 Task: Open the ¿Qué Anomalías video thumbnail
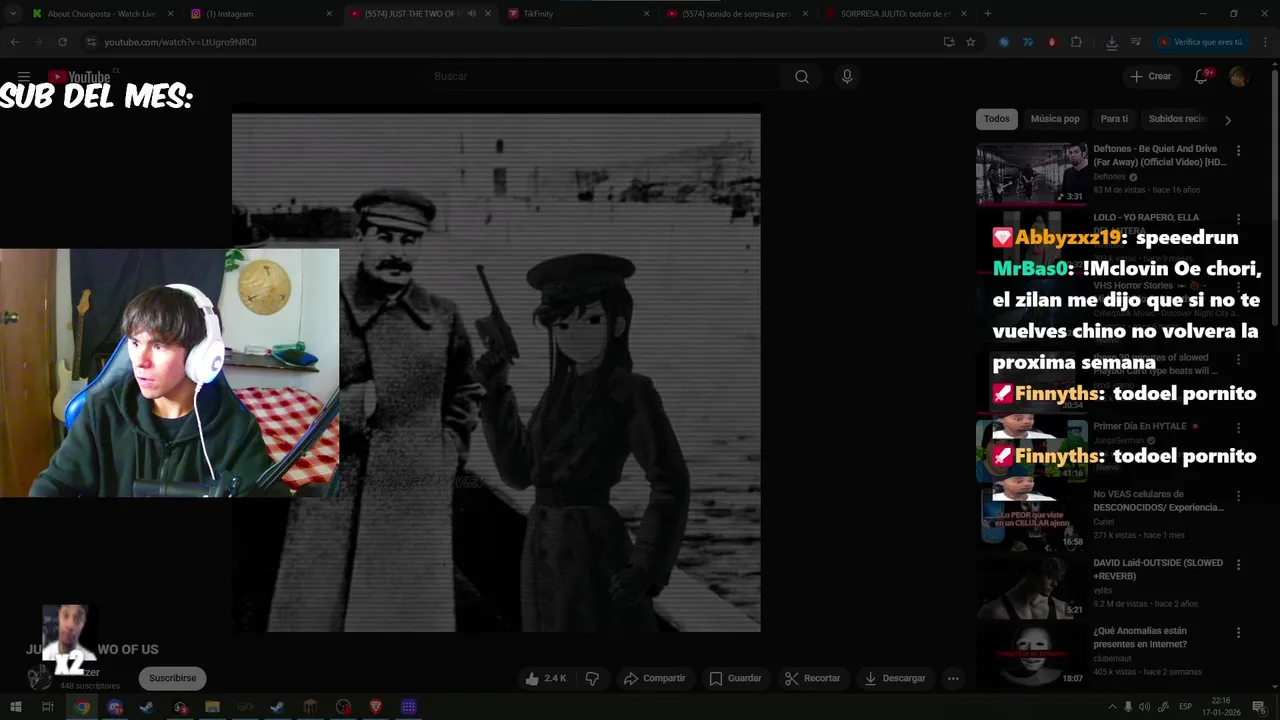(x=1031, y=656)
